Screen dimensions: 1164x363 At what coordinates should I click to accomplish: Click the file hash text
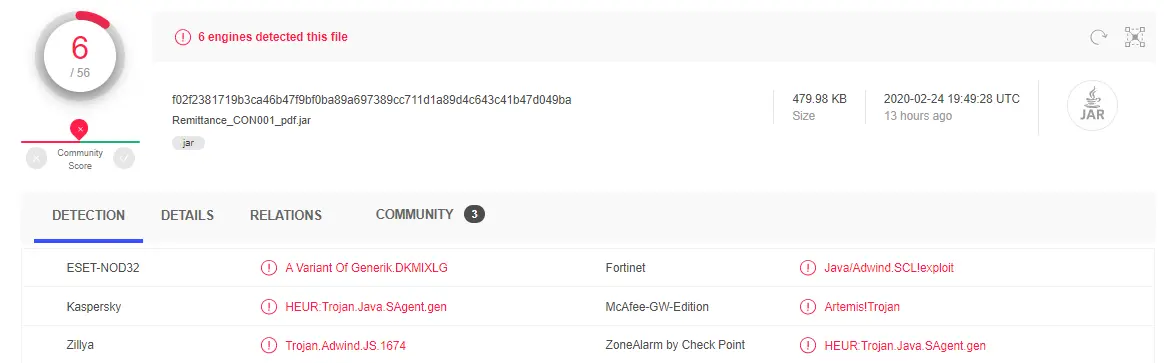(x=371, y=99)
